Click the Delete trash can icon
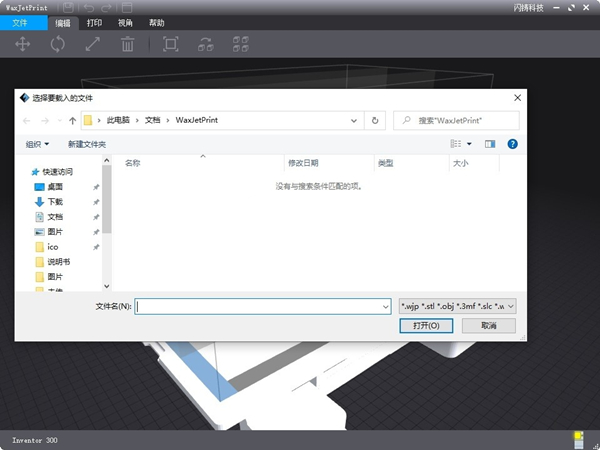This screenshot has width=600, height=450. [128, 44]
